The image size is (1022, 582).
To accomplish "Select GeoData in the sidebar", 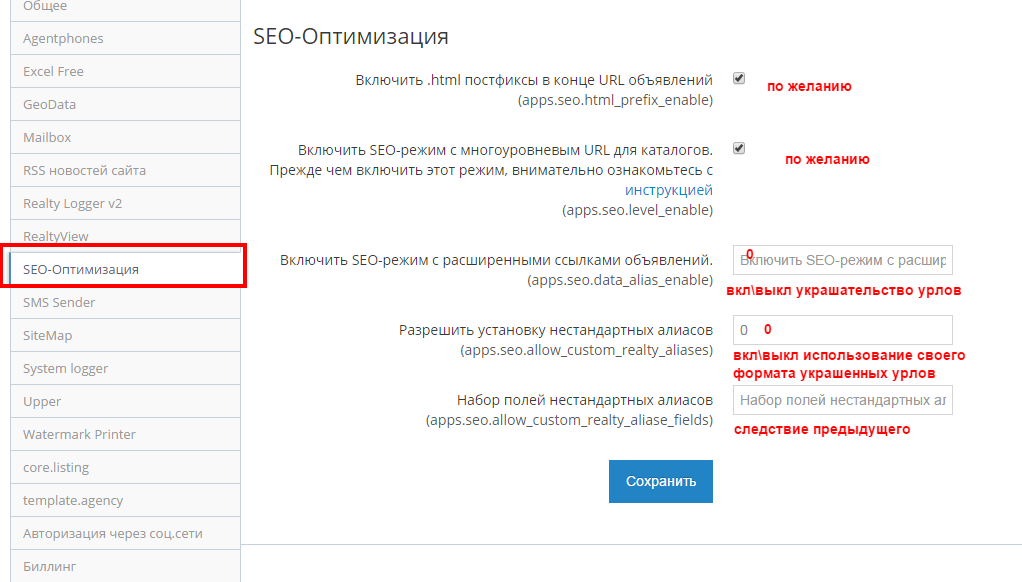I will tap(125, 104).
